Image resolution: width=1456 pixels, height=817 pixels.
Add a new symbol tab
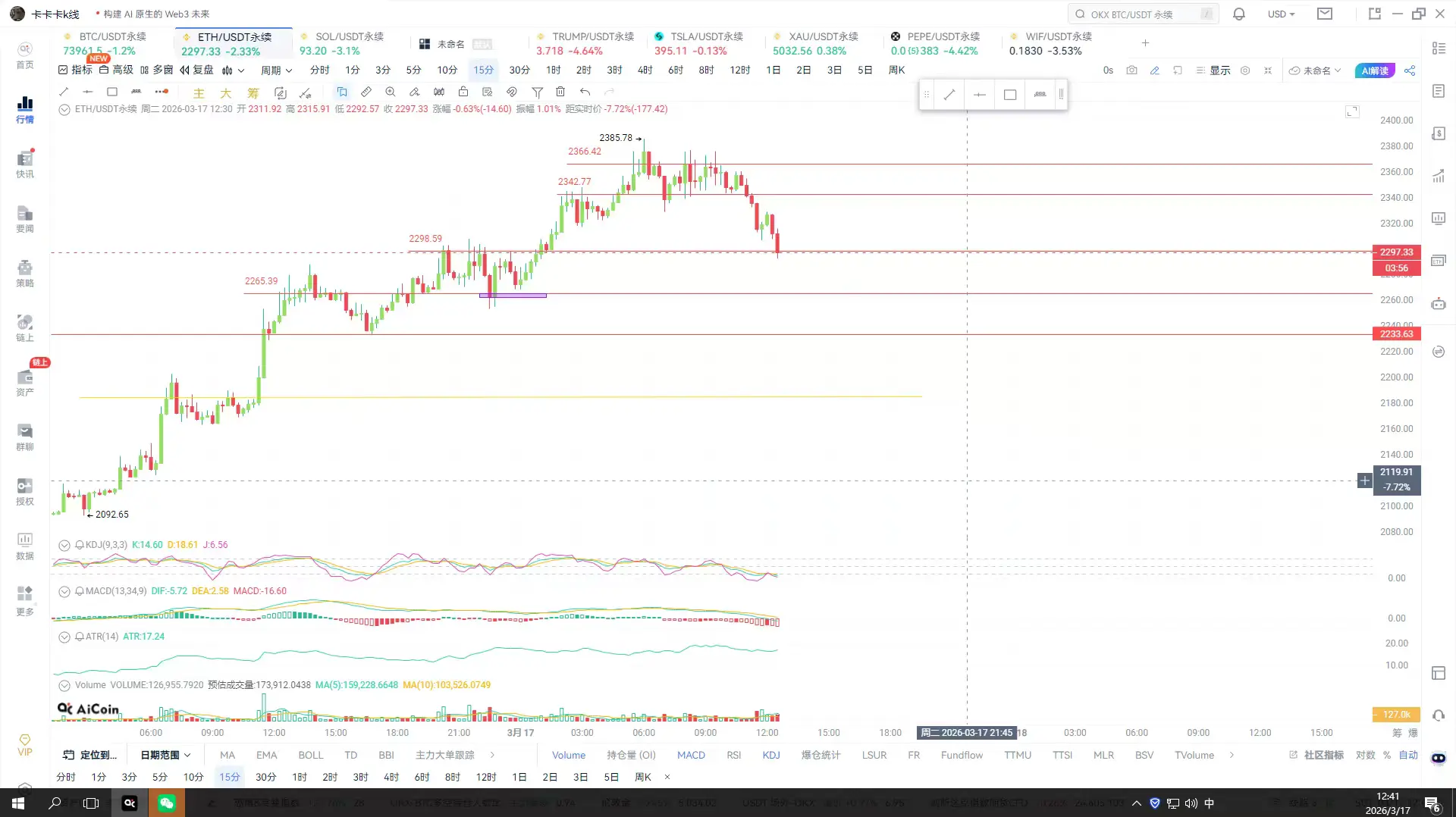pos(1145,43)
